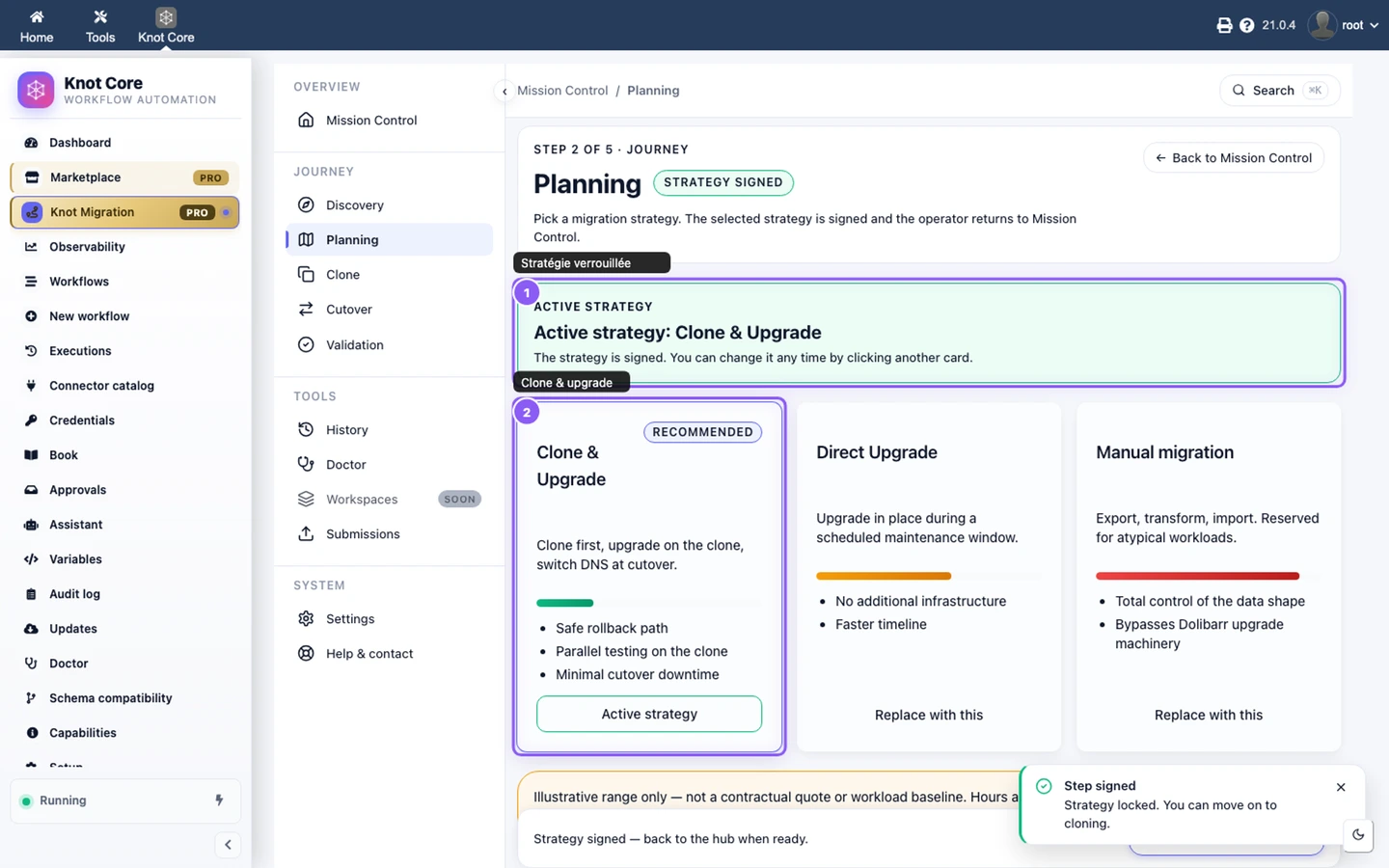
Task: Click the Clone step icon
Action: point(306,274)
